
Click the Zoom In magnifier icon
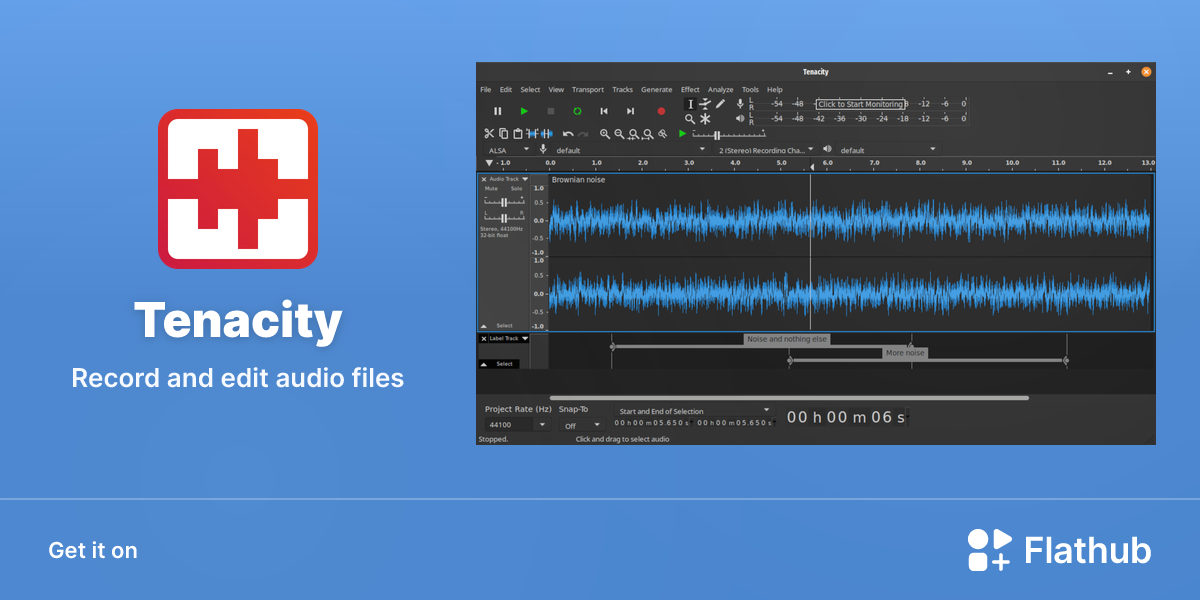[605, 133]
